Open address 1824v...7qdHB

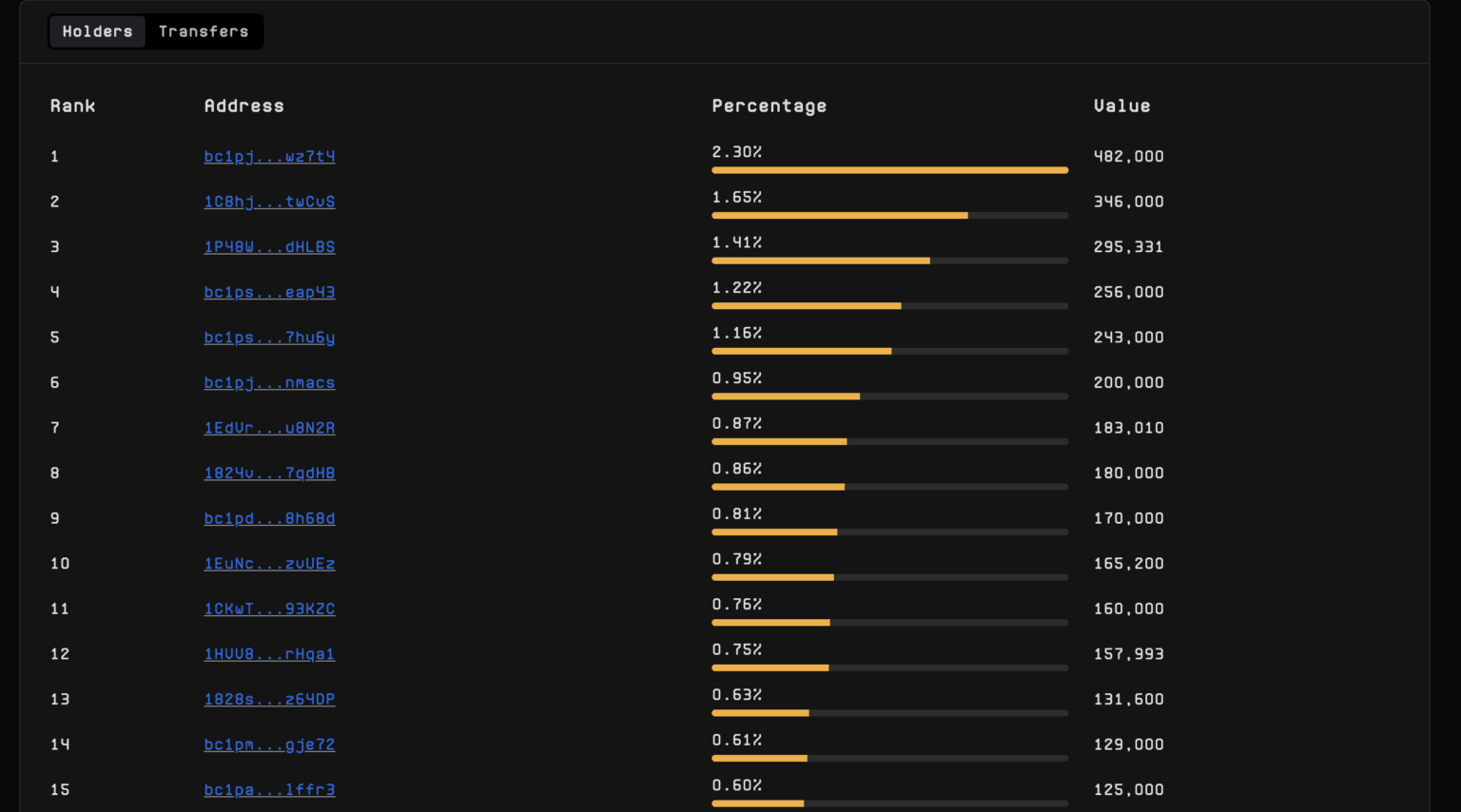tap(269, 473)
